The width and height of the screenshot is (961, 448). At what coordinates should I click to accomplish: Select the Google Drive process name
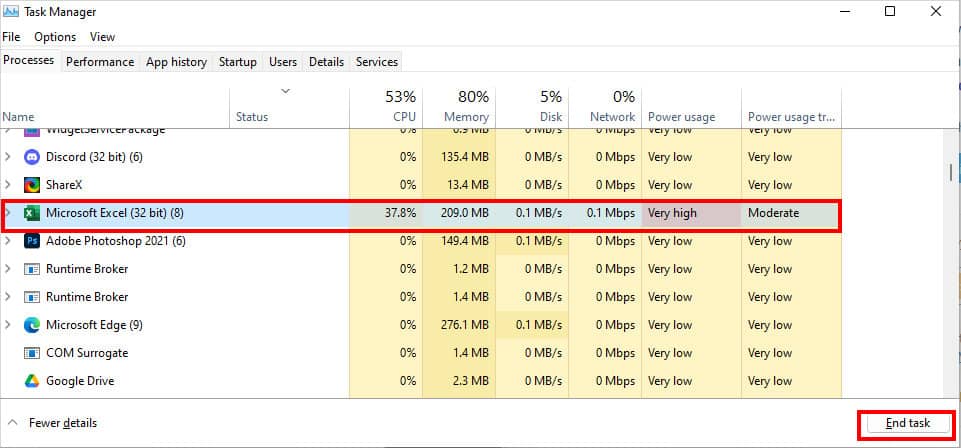click(x=80, y=381)
